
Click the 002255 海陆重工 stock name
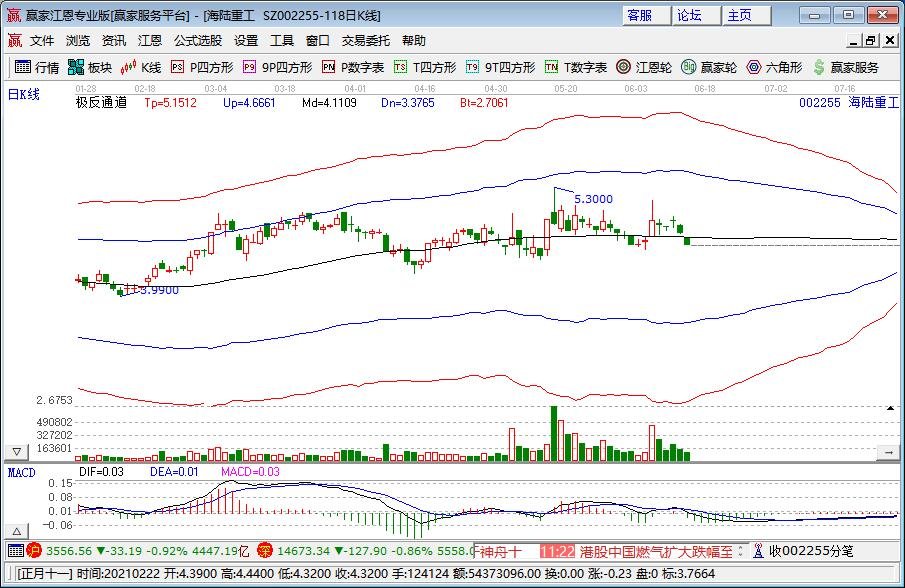pos(848,103)
